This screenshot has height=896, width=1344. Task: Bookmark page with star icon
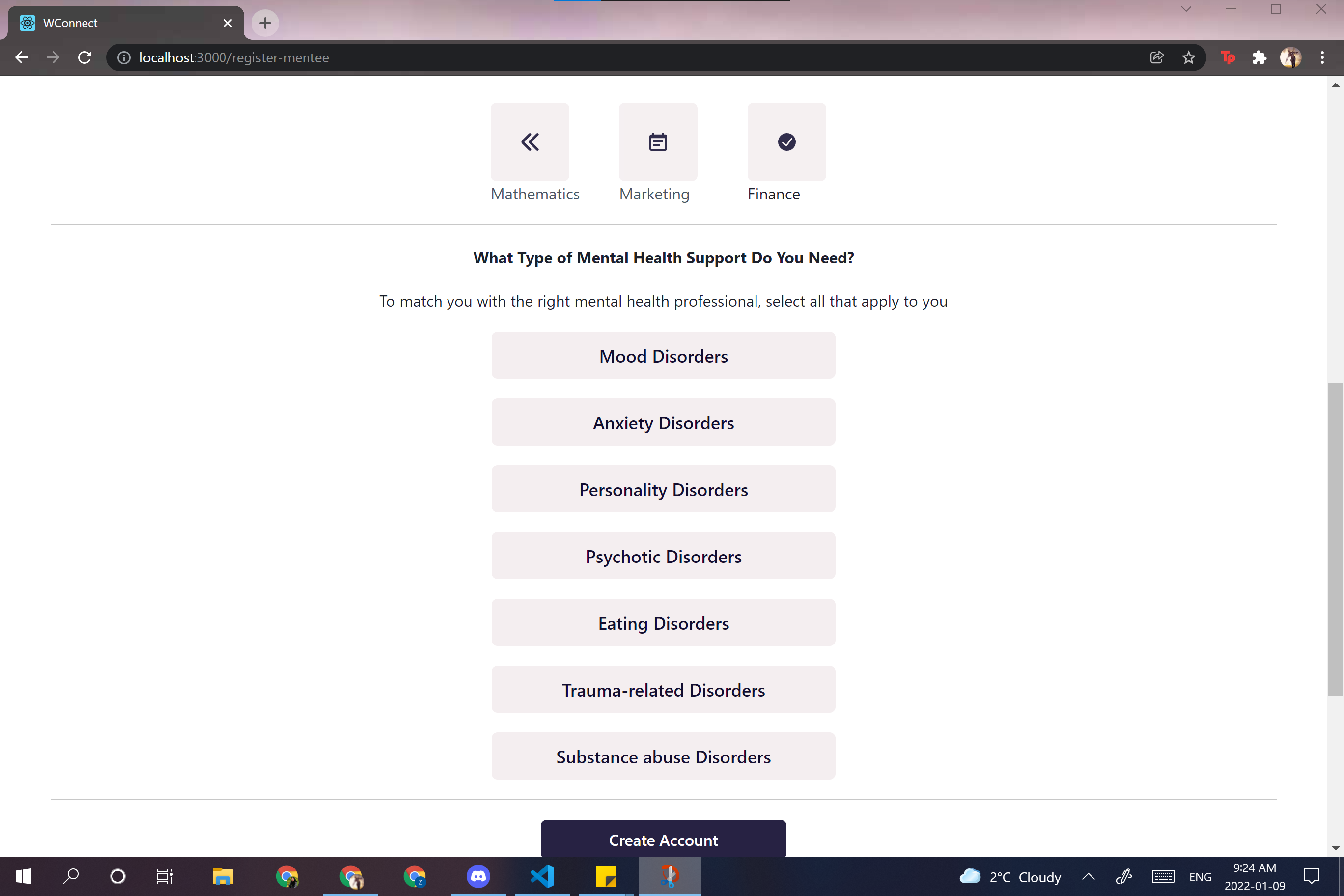click(x=1189, y=57)
